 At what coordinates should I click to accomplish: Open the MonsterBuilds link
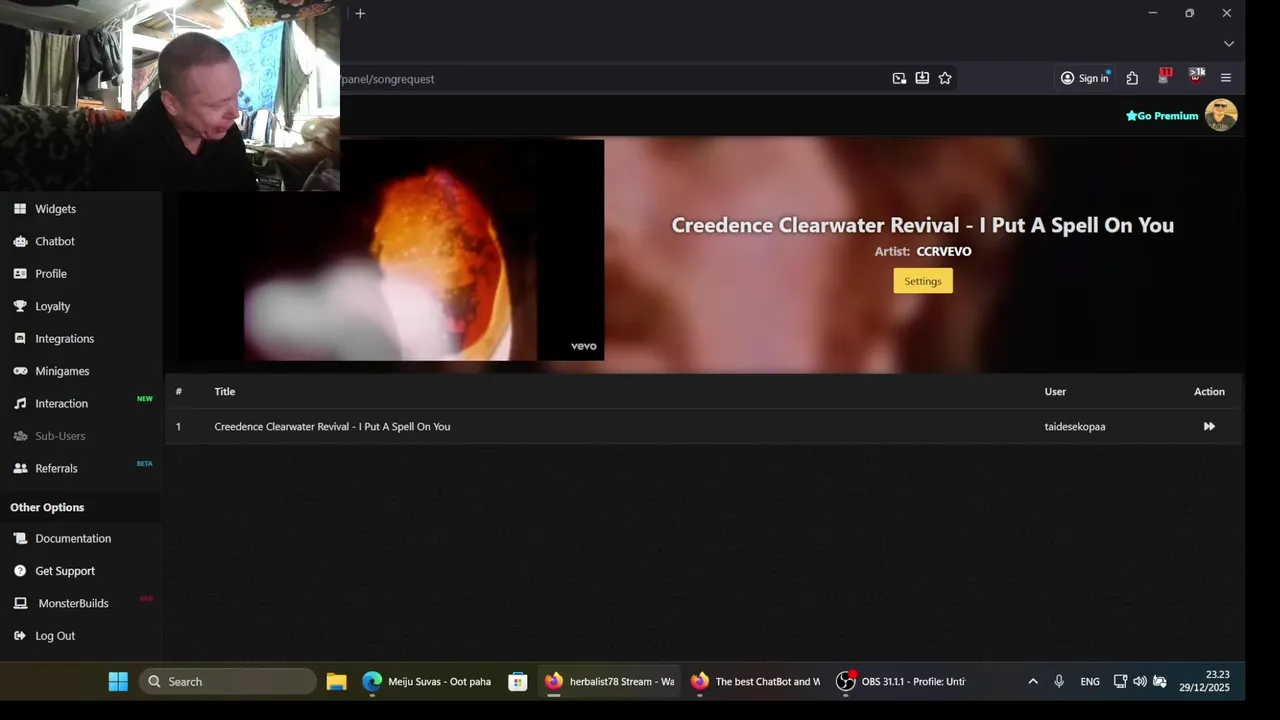(73, 603)
